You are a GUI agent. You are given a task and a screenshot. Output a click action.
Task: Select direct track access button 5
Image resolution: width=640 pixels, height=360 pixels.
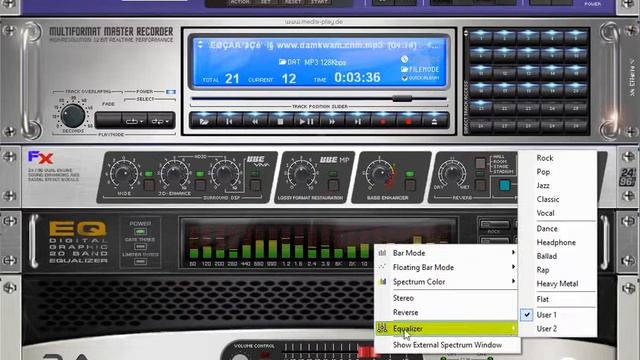[576, 37]
